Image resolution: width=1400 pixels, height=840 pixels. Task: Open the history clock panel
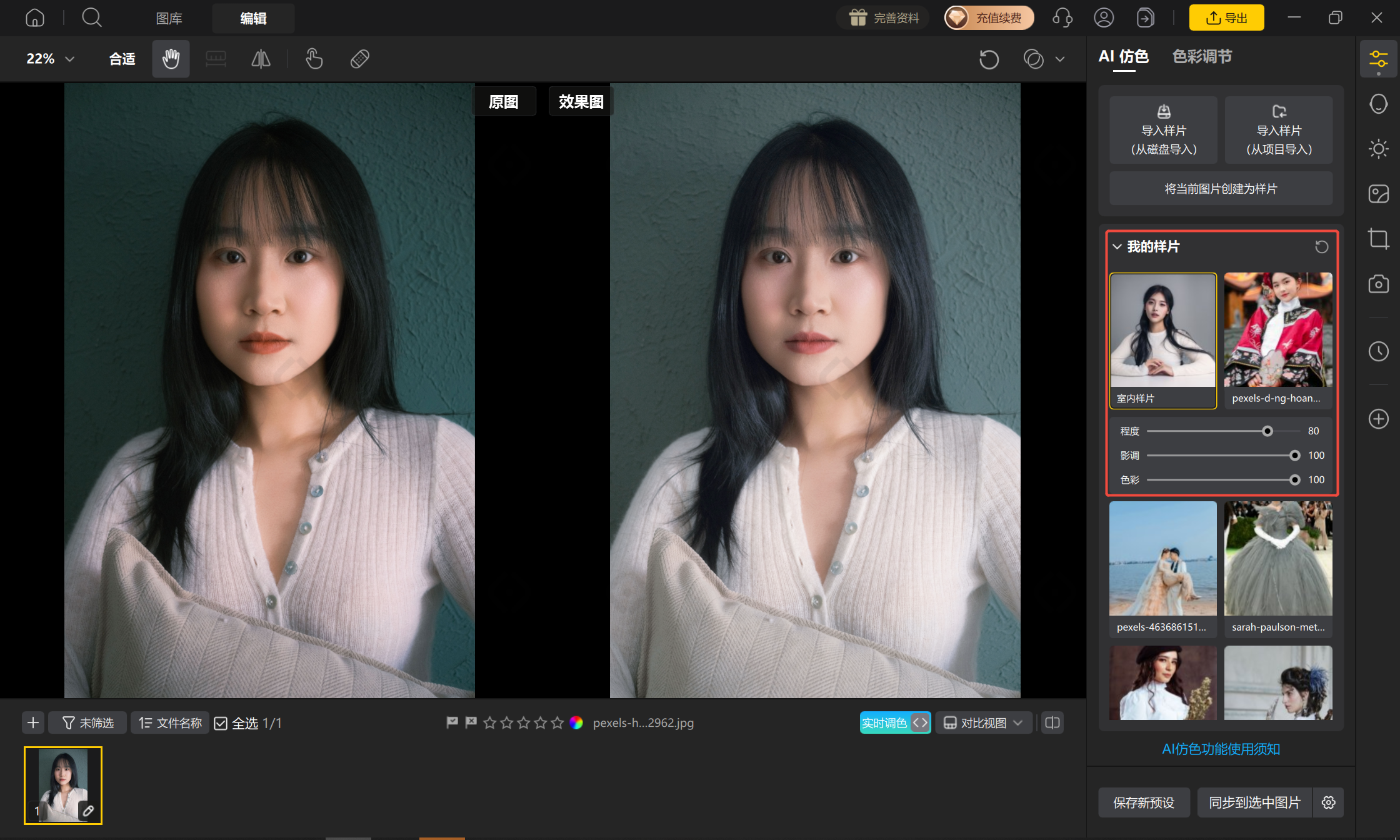coord(1378,351)
